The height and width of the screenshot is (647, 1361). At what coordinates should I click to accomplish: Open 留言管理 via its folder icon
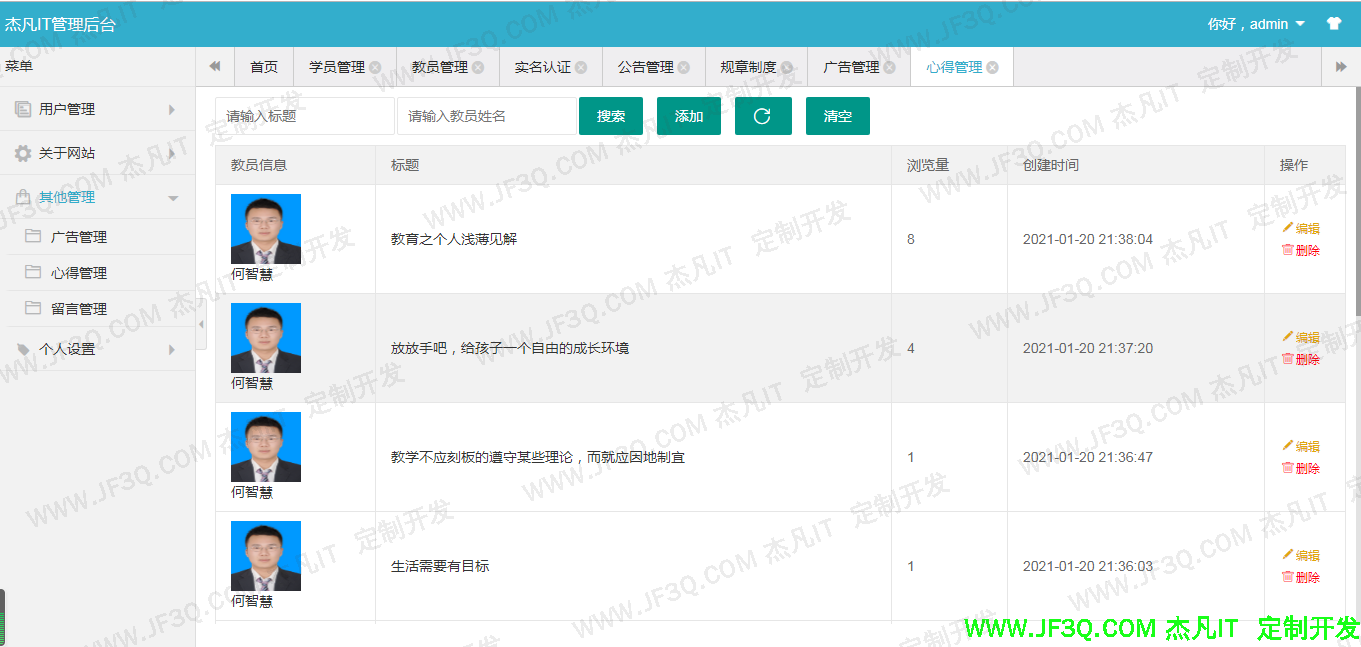(x=34, y=308)
